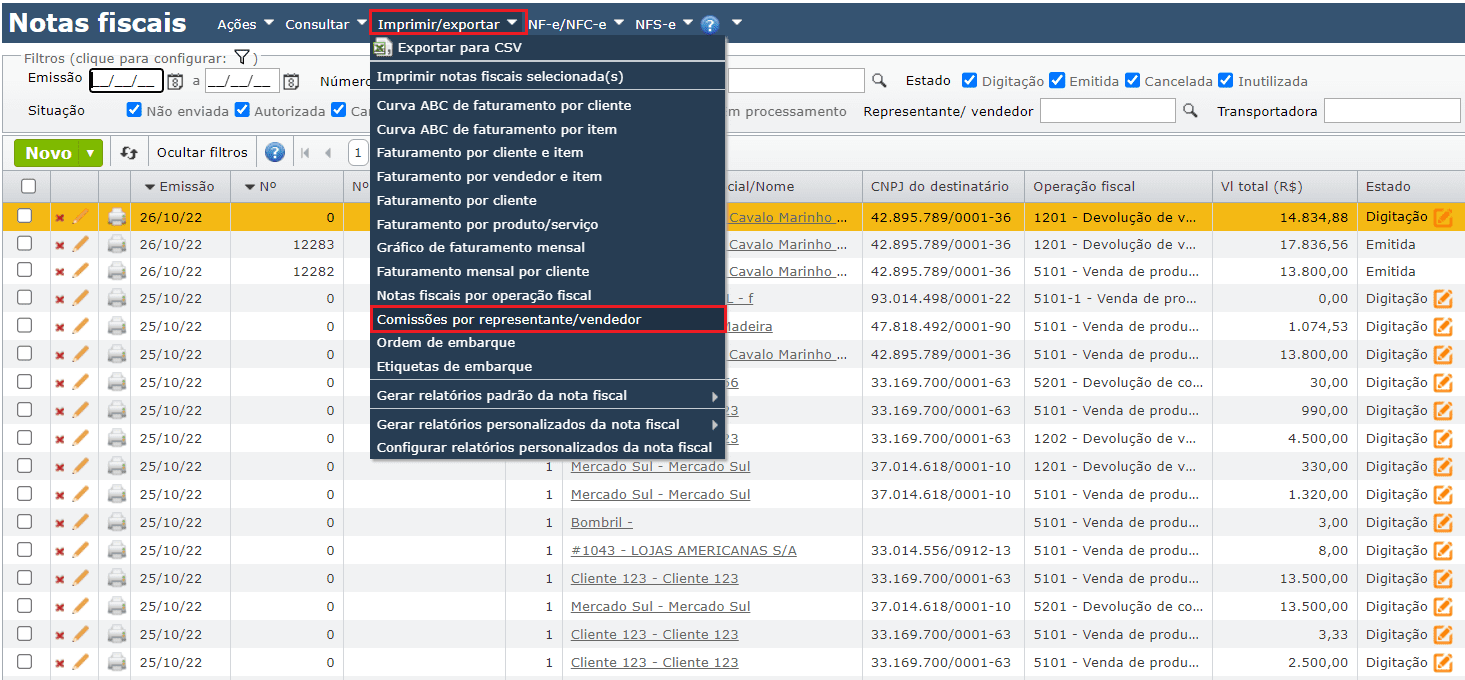Click the filter funnel configure icon

tap(241, 58)
